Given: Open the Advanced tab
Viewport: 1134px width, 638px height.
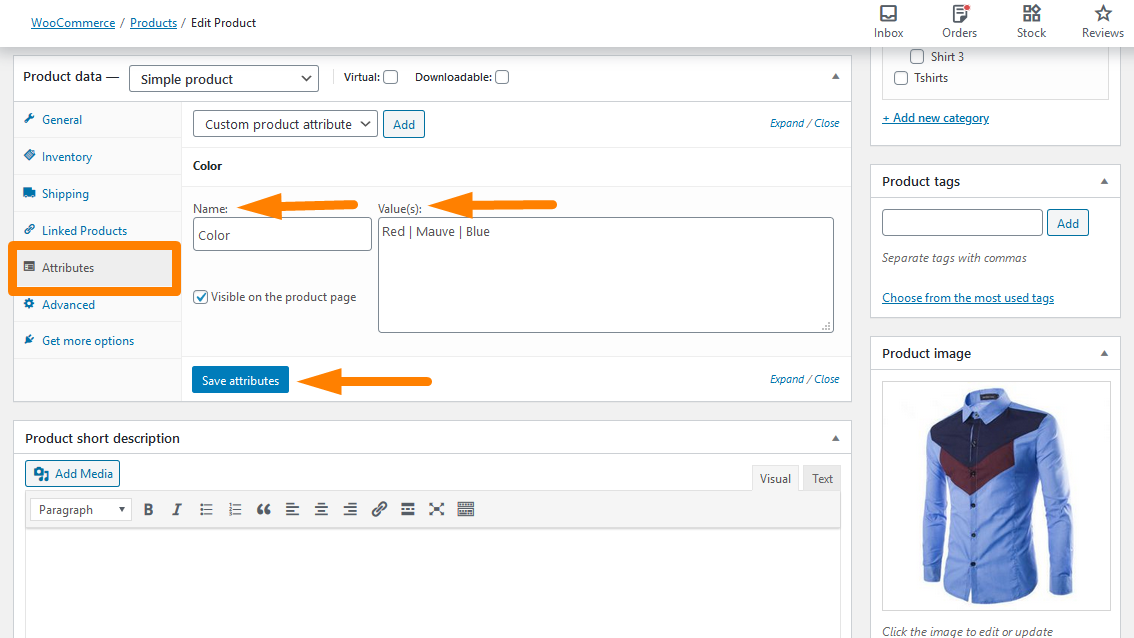Looking at the screenshot, I should pos(98,305).
